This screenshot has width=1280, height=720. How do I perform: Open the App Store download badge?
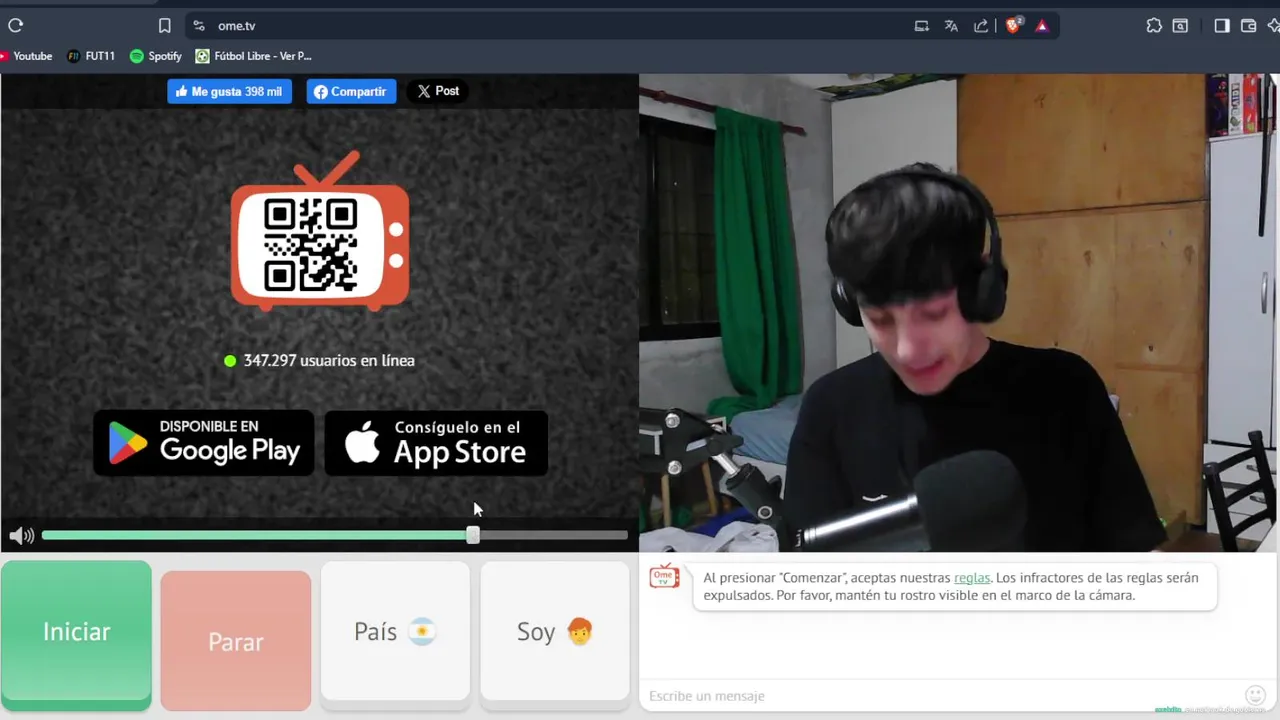(x=436, y=442)
